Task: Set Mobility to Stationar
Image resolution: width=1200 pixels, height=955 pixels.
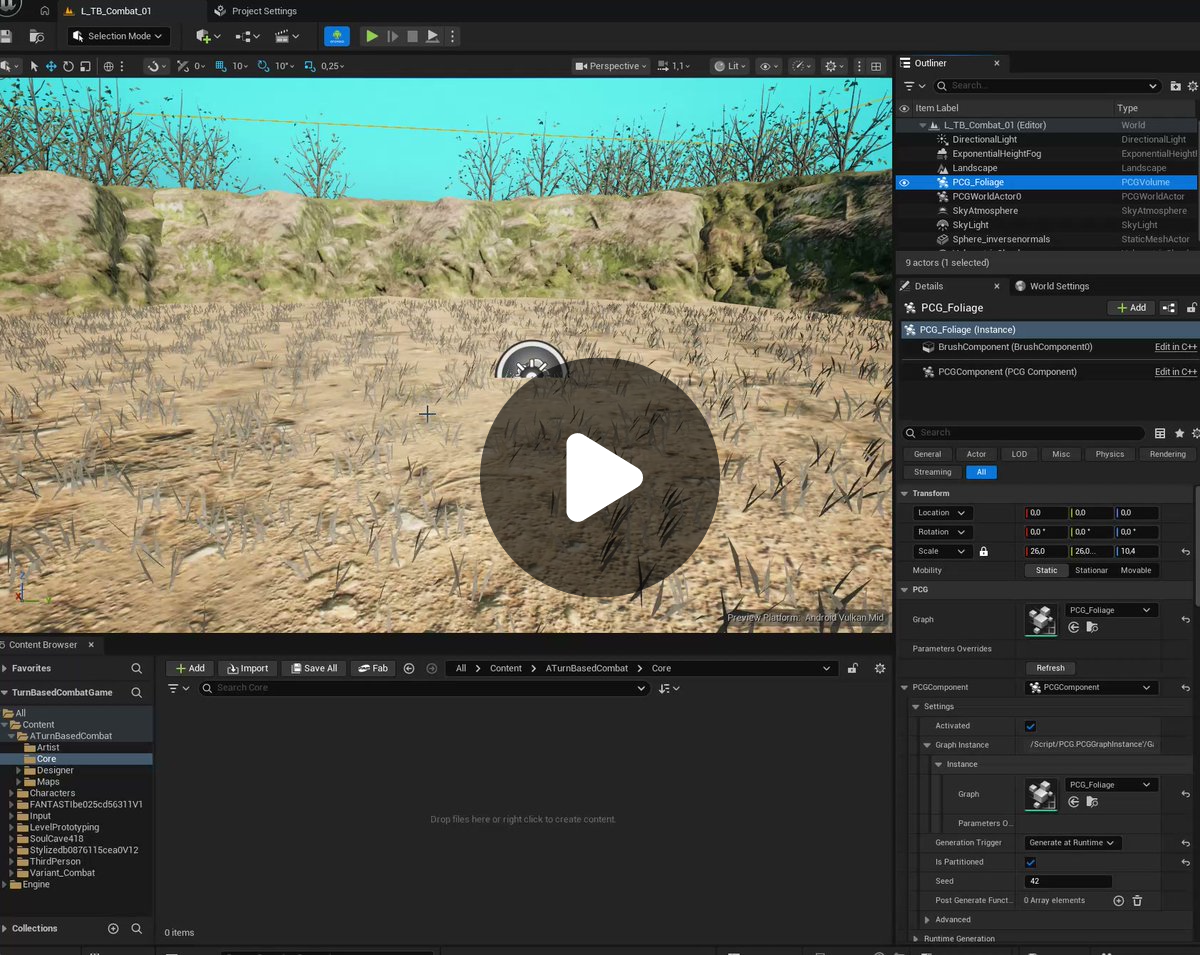Action: point(1091,570)
